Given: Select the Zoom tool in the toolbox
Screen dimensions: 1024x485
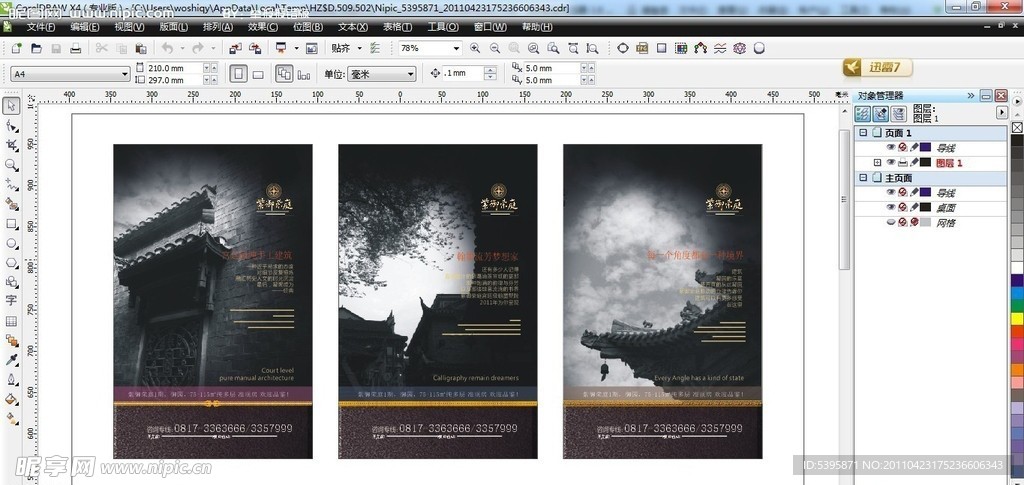Looking at the screenshot, I should pos(12,165).
